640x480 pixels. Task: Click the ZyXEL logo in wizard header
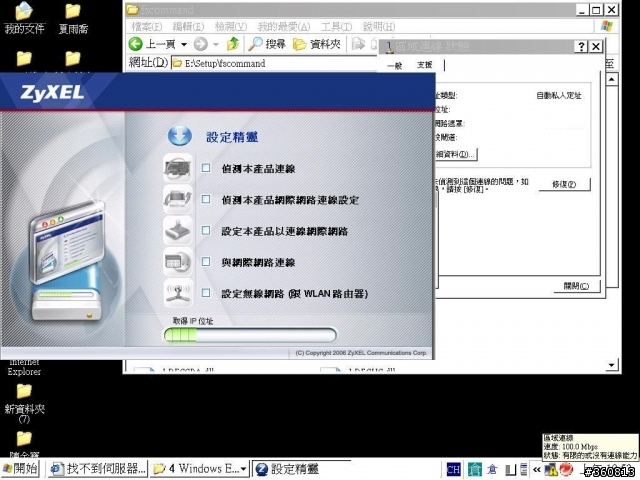(52, 93)
